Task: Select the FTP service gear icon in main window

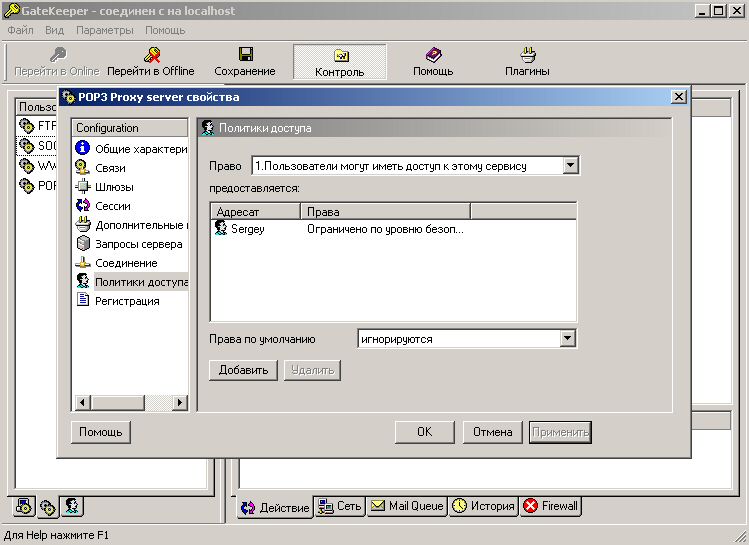Action: [26, 126]
